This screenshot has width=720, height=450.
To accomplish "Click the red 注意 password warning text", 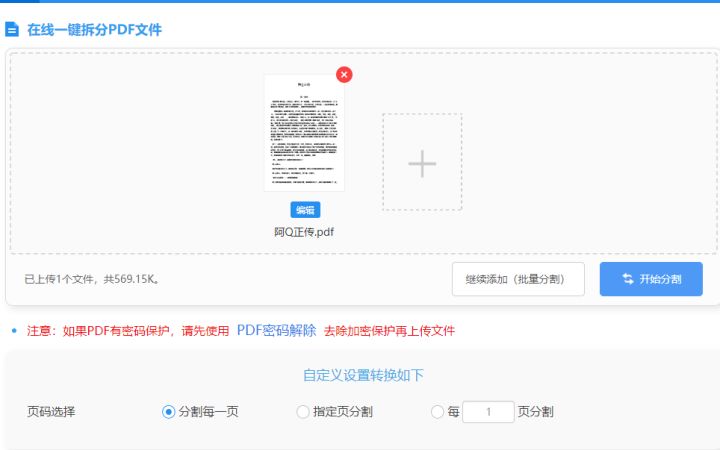I will [128, 331].
